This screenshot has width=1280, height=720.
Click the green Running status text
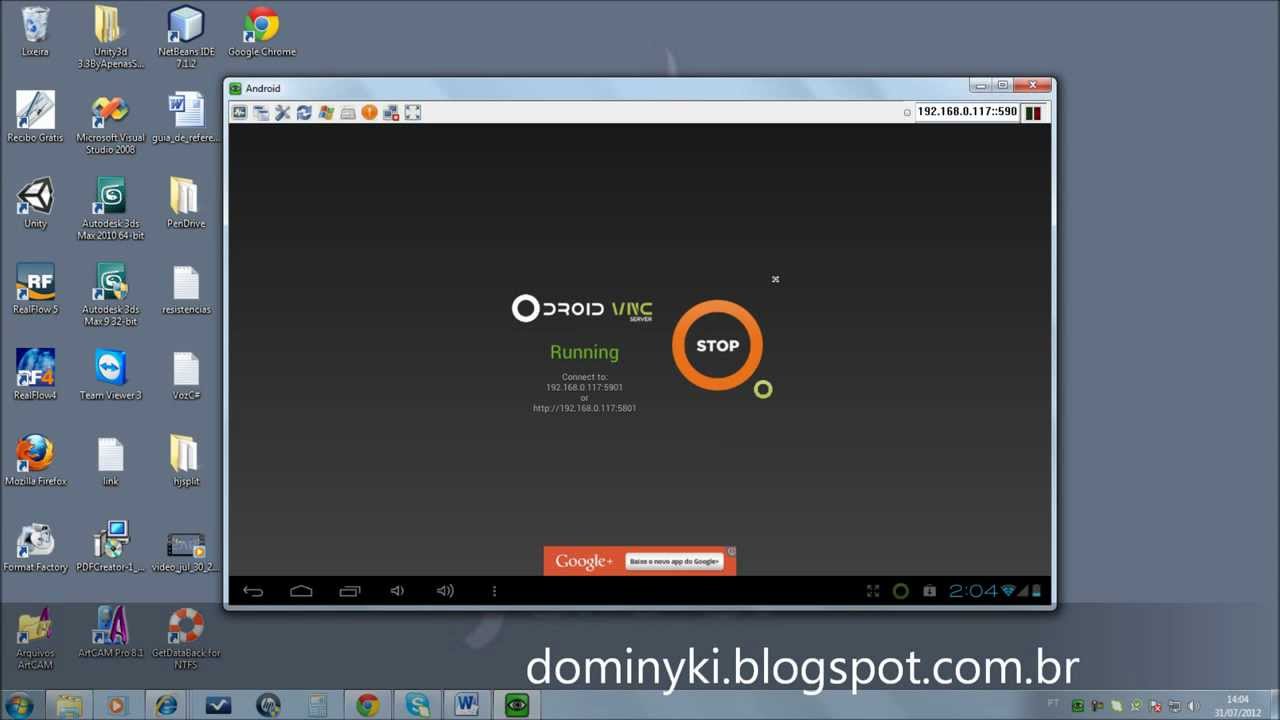point(584,352)
